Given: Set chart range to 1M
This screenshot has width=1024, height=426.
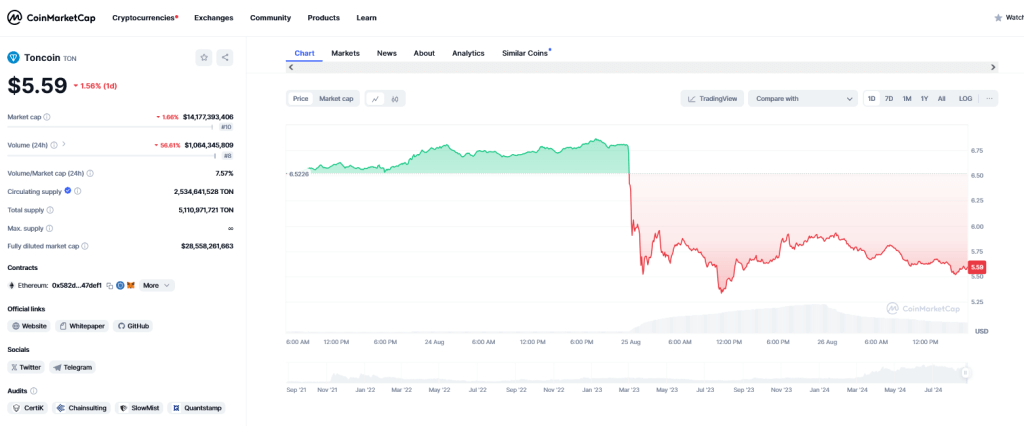Looking at the screenshot, I should pos(907,99).
